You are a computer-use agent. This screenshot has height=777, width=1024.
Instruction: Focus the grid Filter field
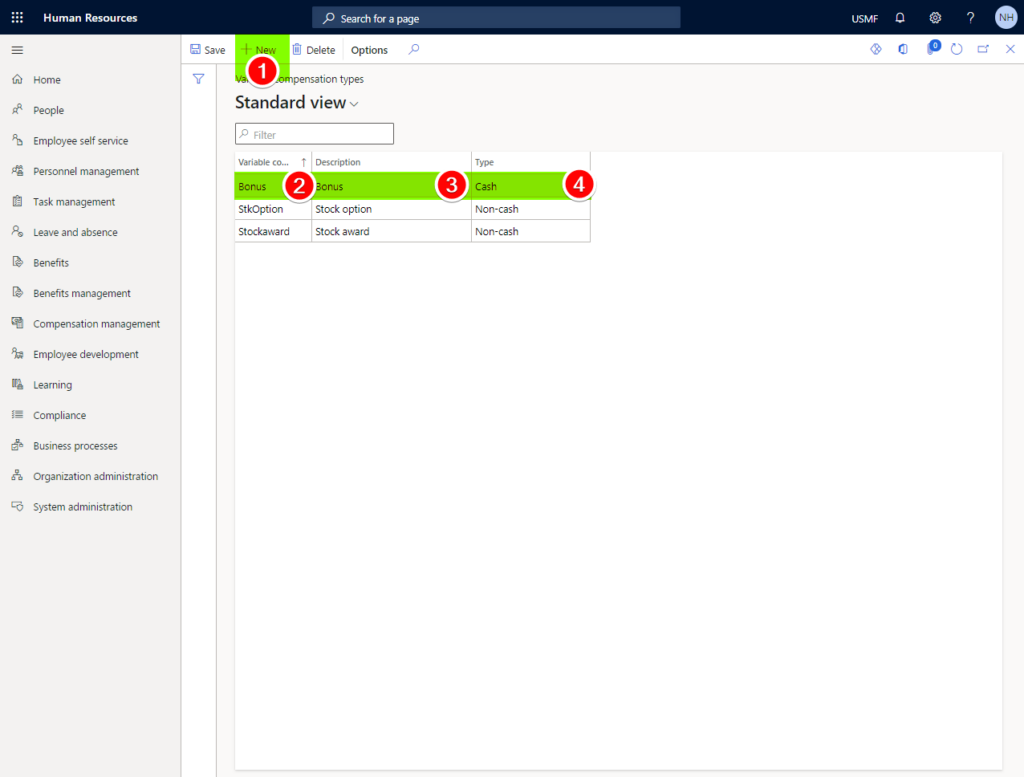314,134
